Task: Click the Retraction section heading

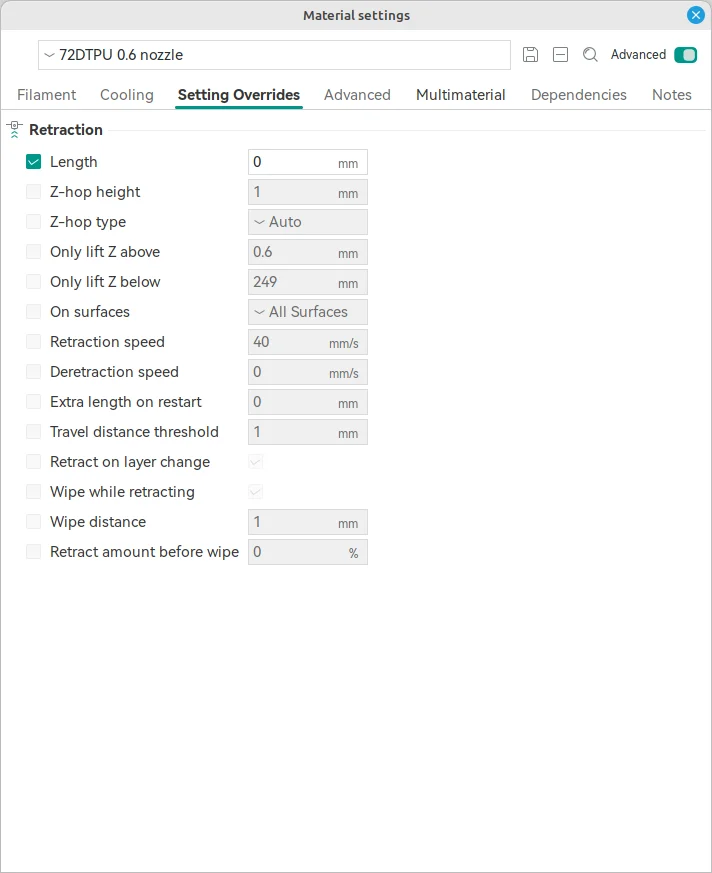Action: coord(66,130)
